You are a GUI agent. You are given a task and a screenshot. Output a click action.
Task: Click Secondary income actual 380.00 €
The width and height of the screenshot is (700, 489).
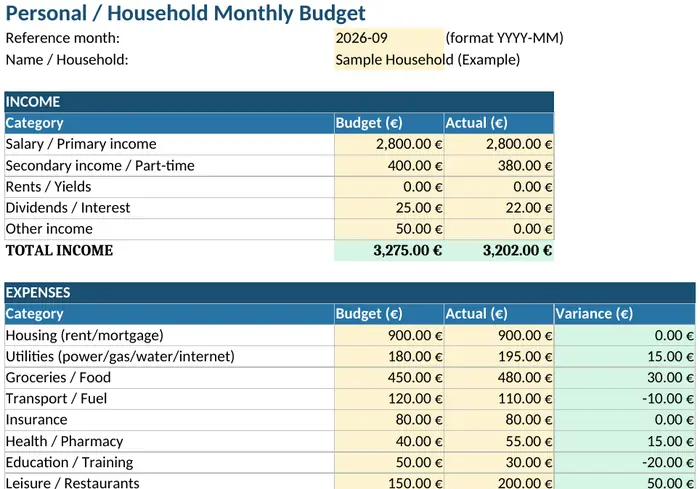[x=499, y=166]
